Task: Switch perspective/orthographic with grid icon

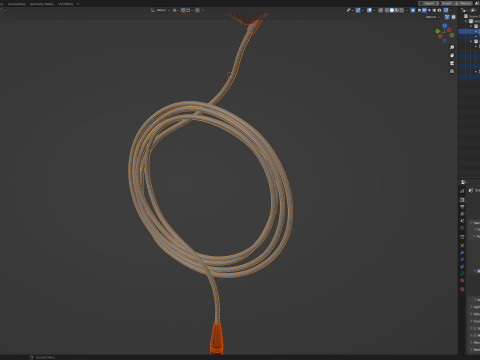Action: 452,71
